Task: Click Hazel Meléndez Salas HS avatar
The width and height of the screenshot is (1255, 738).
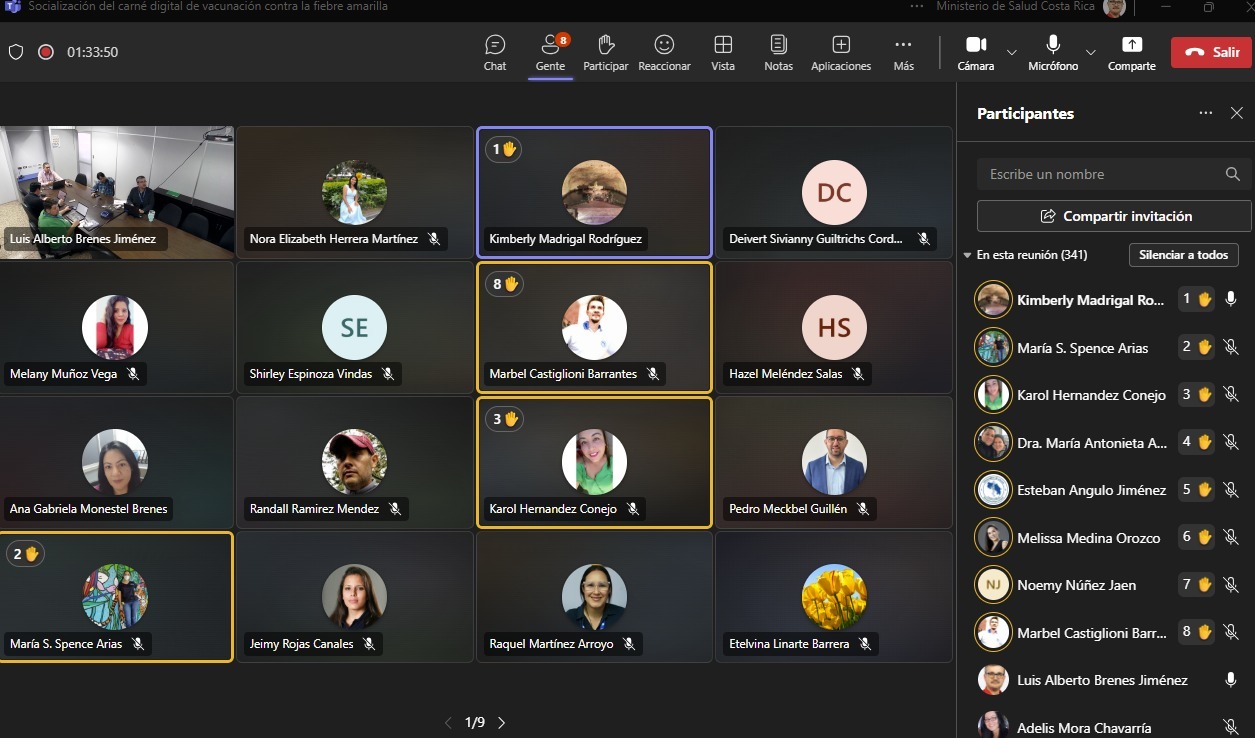Action: pyautogui.click(x=834, y=327)
